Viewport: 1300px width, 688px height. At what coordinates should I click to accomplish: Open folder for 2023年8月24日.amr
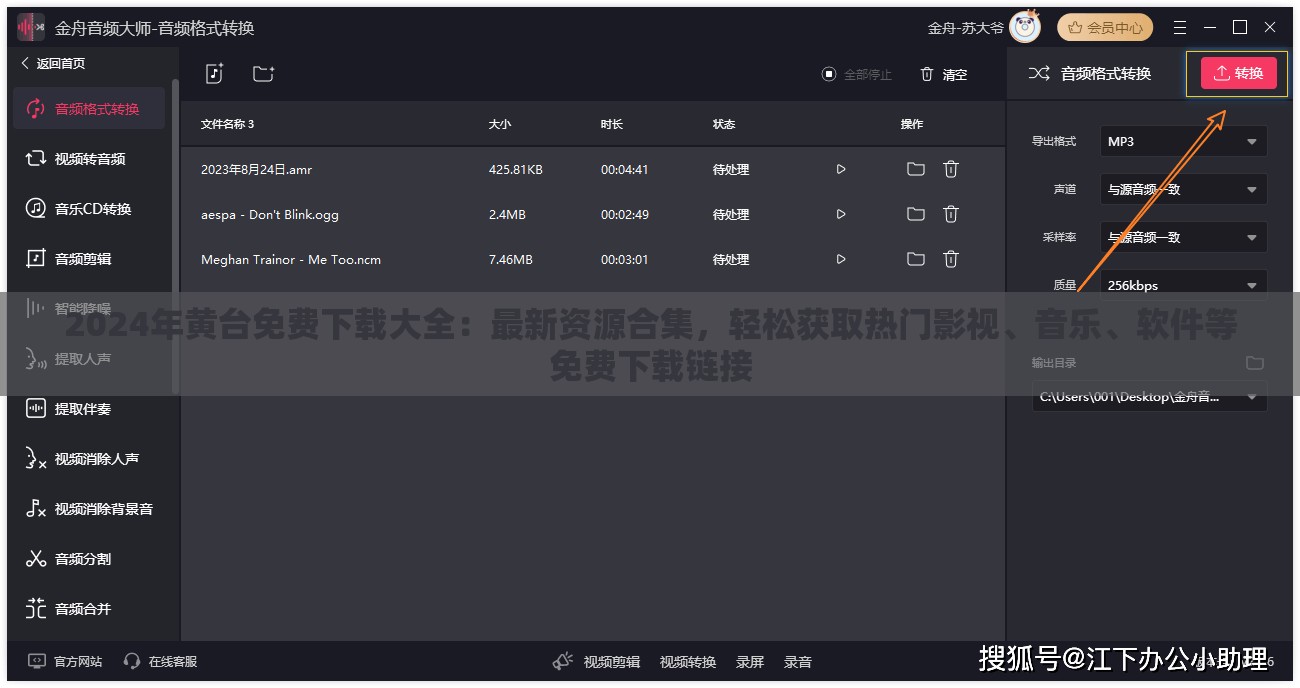(x=915, y=169)
